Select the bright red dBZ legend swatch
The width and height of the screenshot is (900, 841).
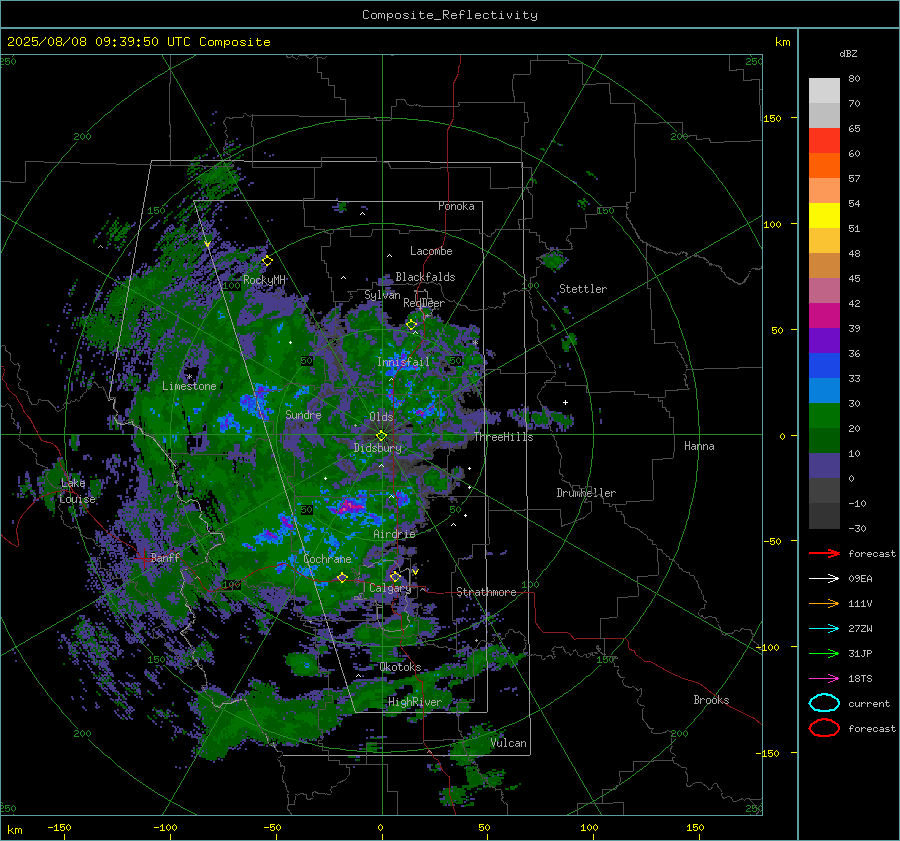824,141
